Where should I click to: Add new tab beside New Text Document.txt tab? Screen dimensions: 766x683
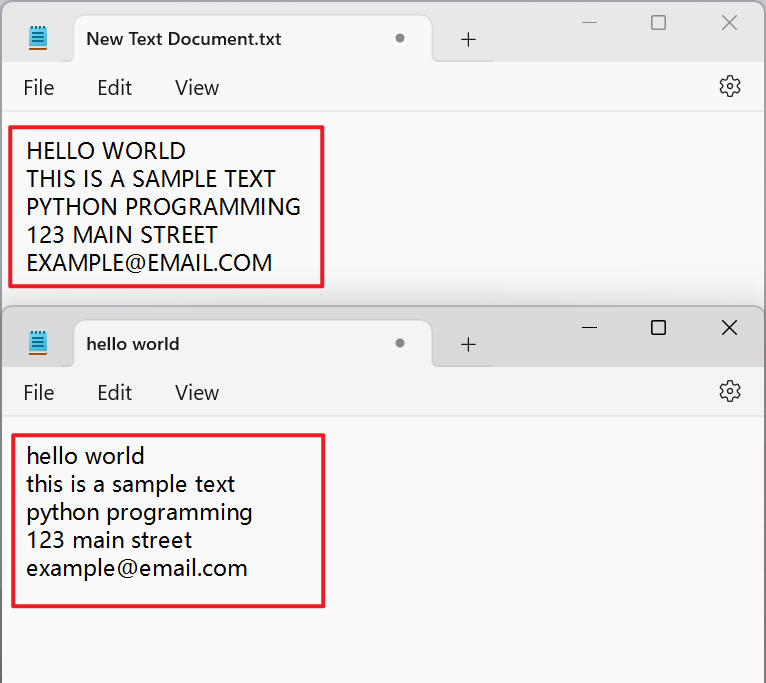[468, 39]
